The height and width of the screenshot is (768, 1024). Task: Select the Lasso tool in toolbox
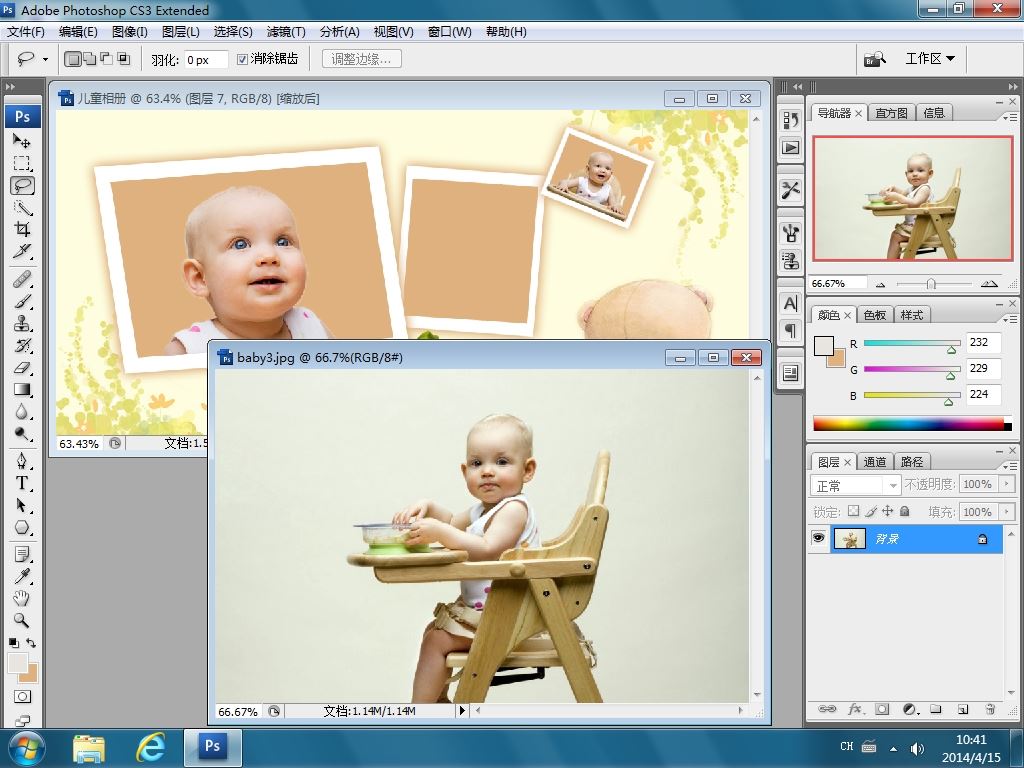click(x=22, y=185)
